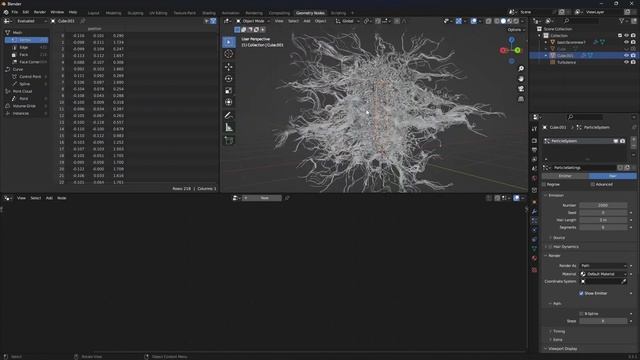Viewport: 640px width, 360px height.
Task: Select the Cursor tool in viewport toolbar
Action: click(229, 54)
